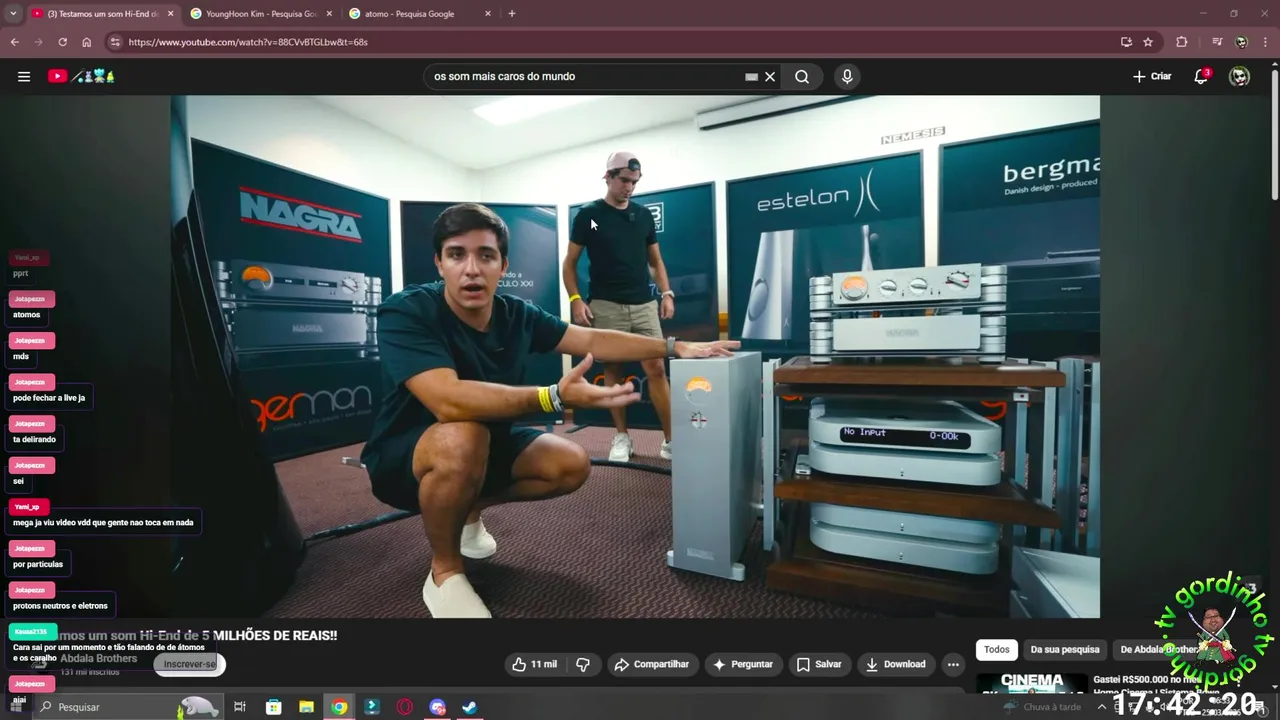
Task: Open Chrome from taskbar
Action: 339,707
